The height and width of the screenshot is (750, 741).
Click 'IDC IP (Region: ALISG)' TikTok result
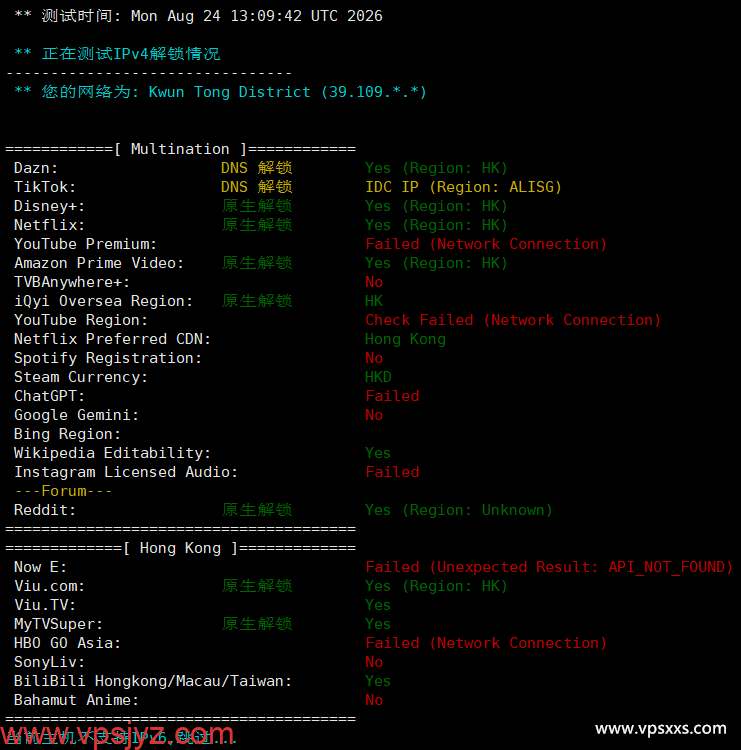click(x=463, y=187)
